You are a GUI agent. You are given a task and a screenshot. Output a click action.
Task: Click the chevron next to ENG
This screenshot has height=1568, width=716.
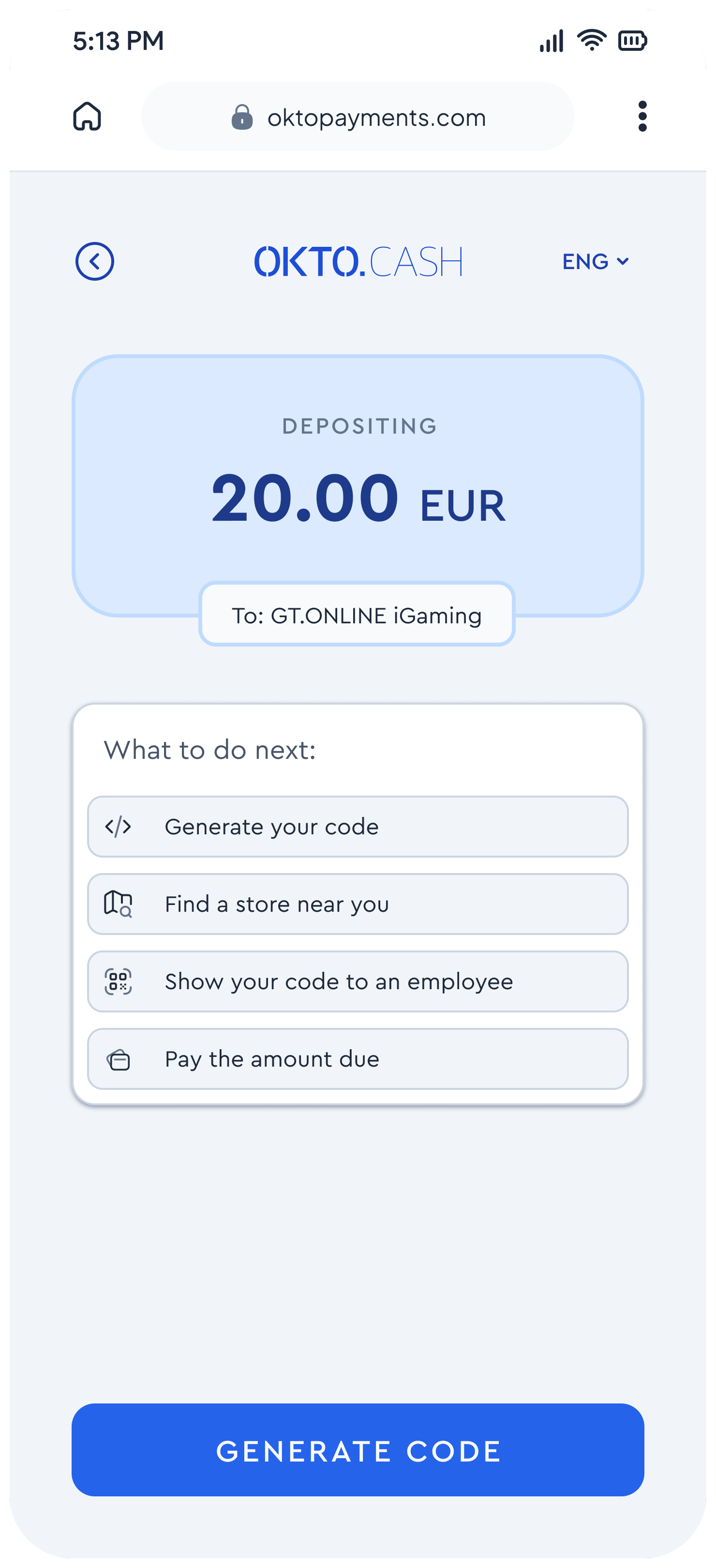click(622, 262)
